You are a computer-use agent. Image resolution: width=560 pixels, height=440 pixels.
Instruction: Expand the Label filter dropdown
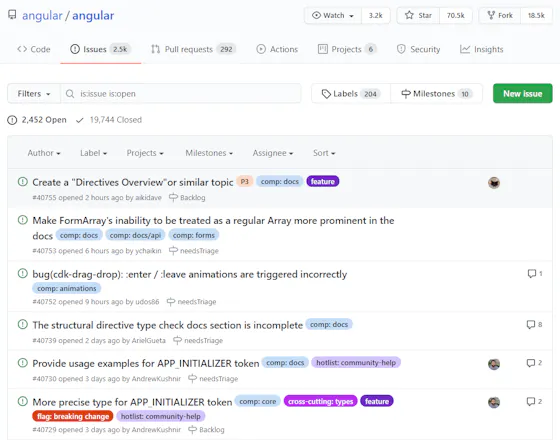point(93,153)
